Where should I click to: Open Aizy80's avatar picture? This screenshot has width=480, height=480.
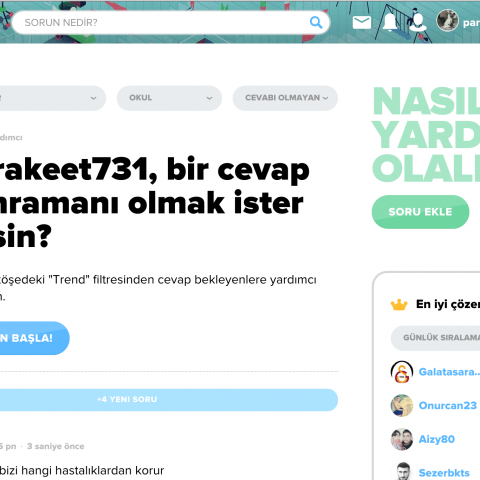402,439
